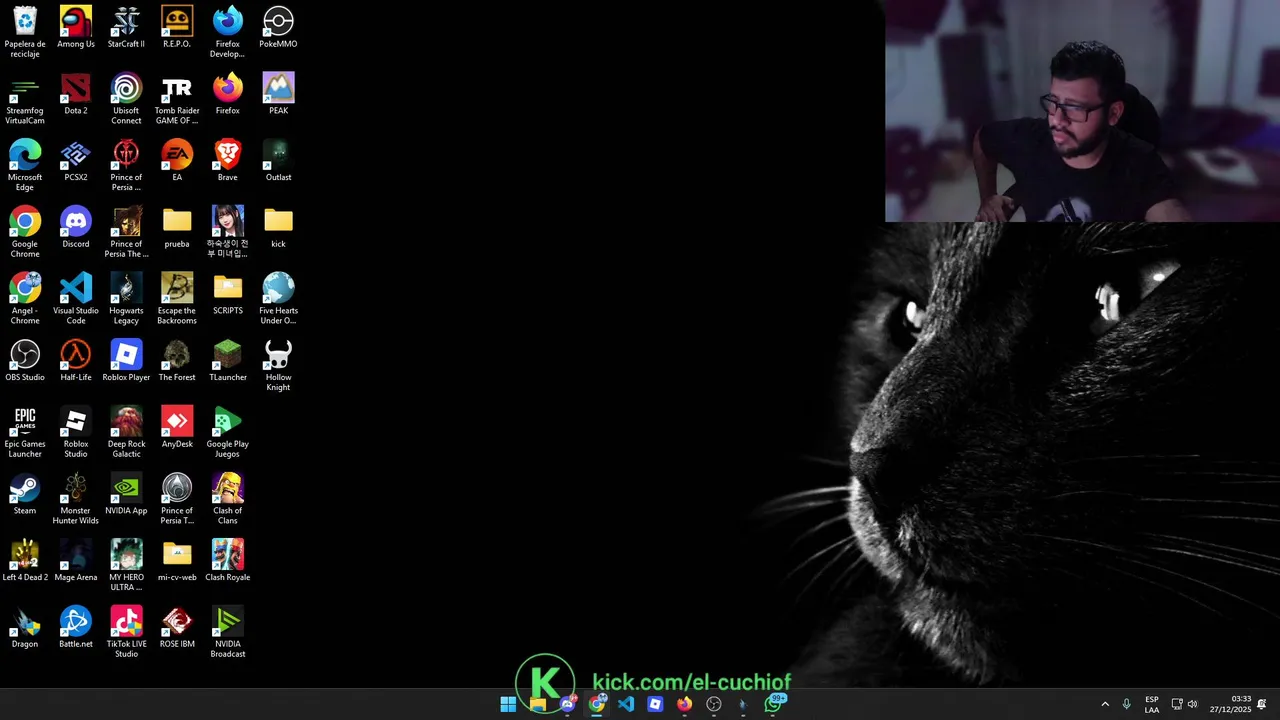Select the Ubisoft Connect shortcut
Viewport: 1280px width, 720px height.
126,99
